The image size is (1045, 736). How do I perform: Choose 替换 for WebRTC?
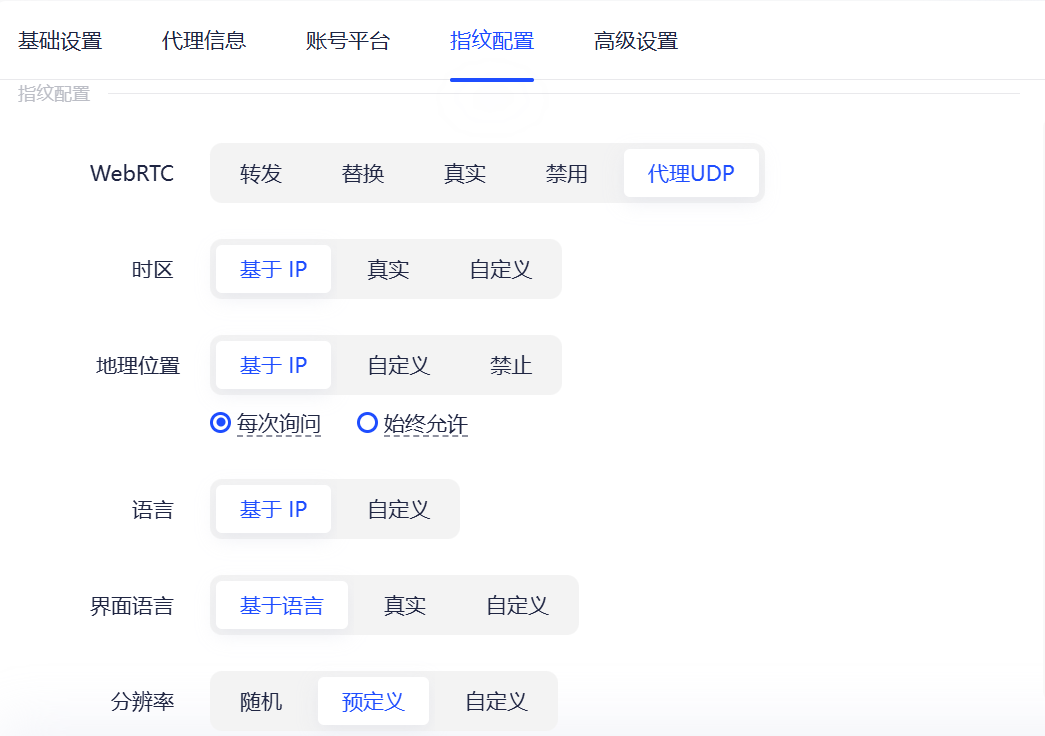pos(363,173)
